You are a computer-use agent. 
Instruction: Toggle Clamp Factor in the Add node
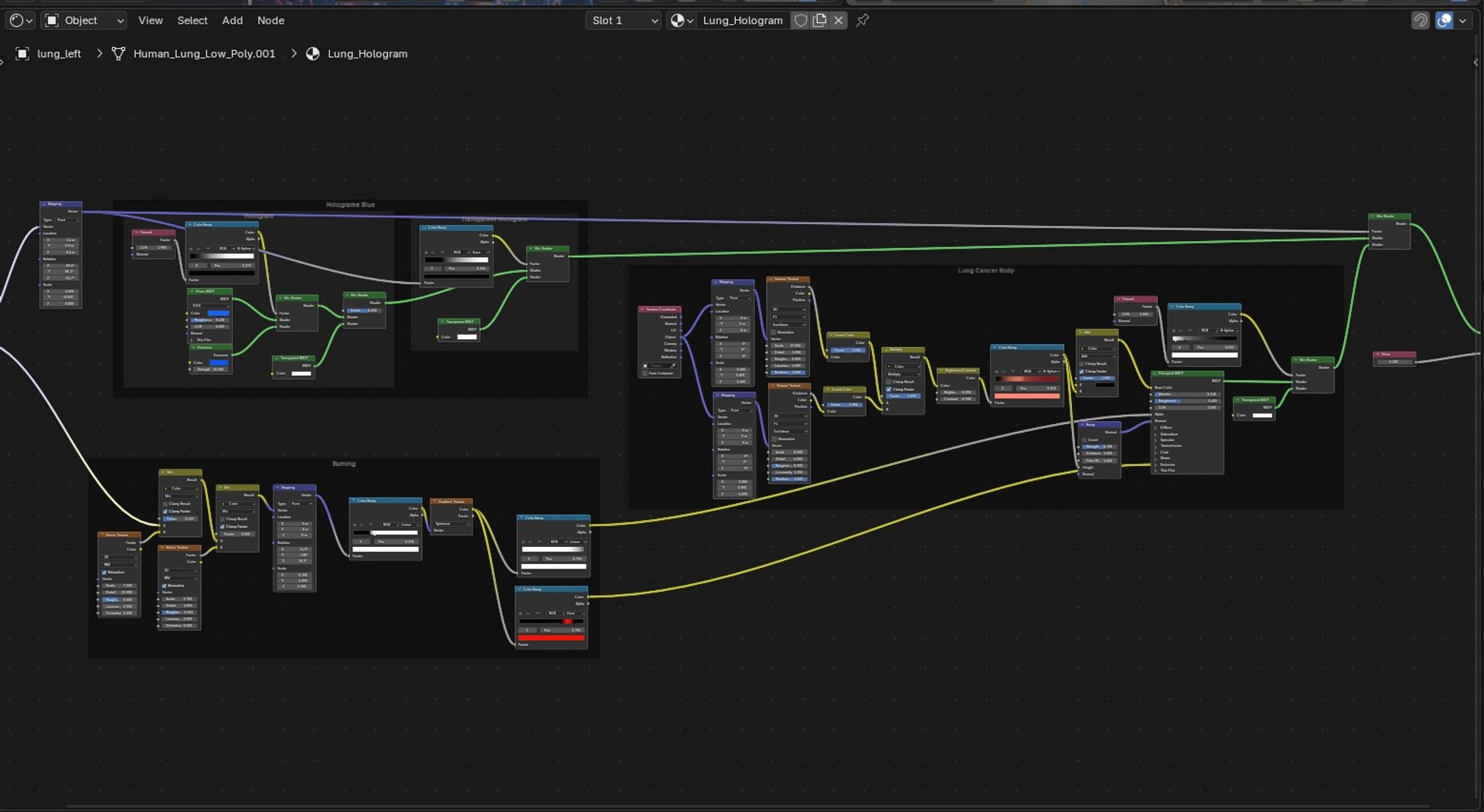point(1081,371)
